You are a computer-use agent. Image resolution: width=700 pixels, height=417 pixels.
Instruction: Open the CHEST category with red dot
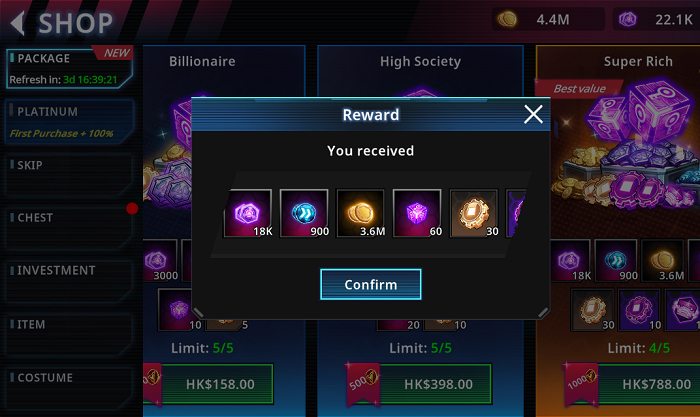(x=70, y=228)
